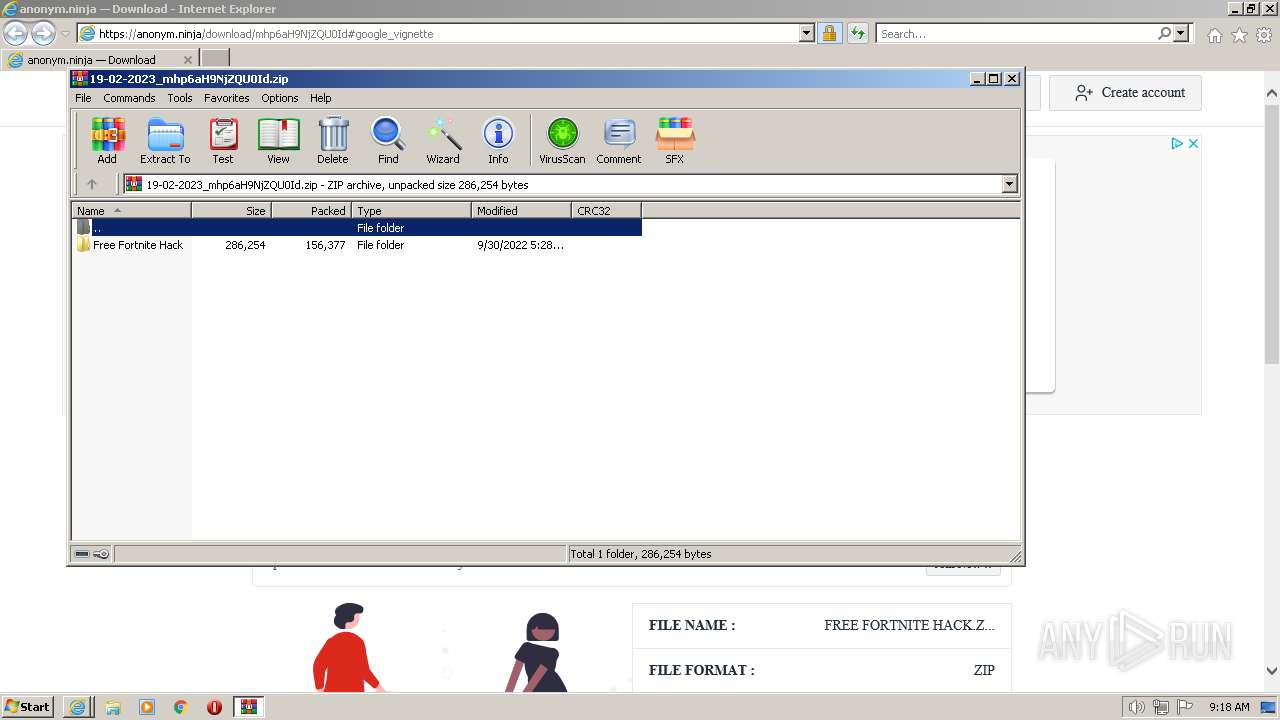Screen dimensions: 1280x720
Task: Open File Explorer folder on taskbar
Action: click(113, 707)
